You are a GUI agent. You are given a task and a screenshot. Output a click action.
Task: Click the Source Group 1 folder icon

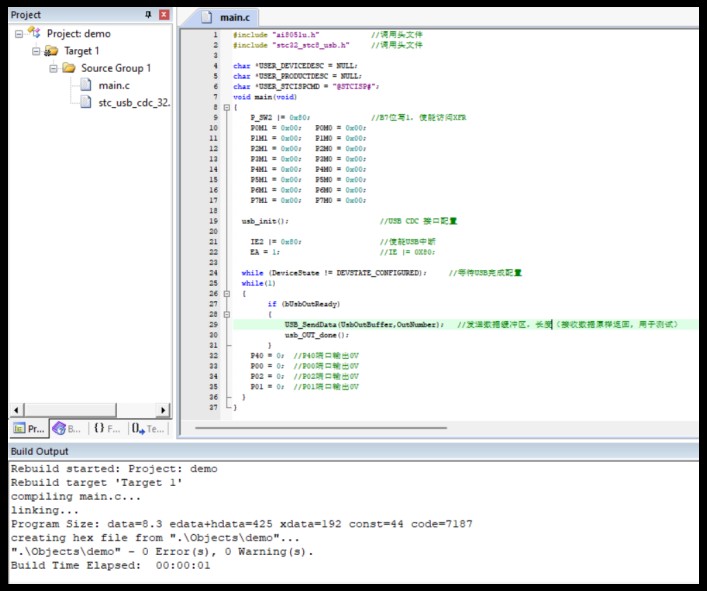click(69, 68)
